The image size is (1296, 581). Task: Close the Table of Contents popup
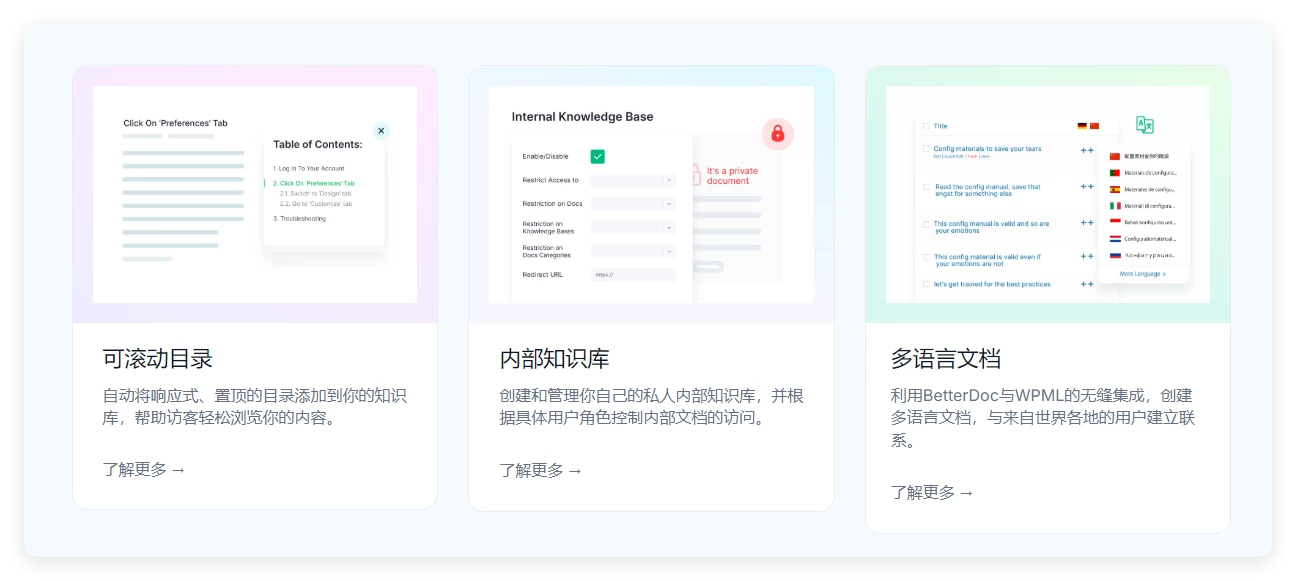[381, 130]
